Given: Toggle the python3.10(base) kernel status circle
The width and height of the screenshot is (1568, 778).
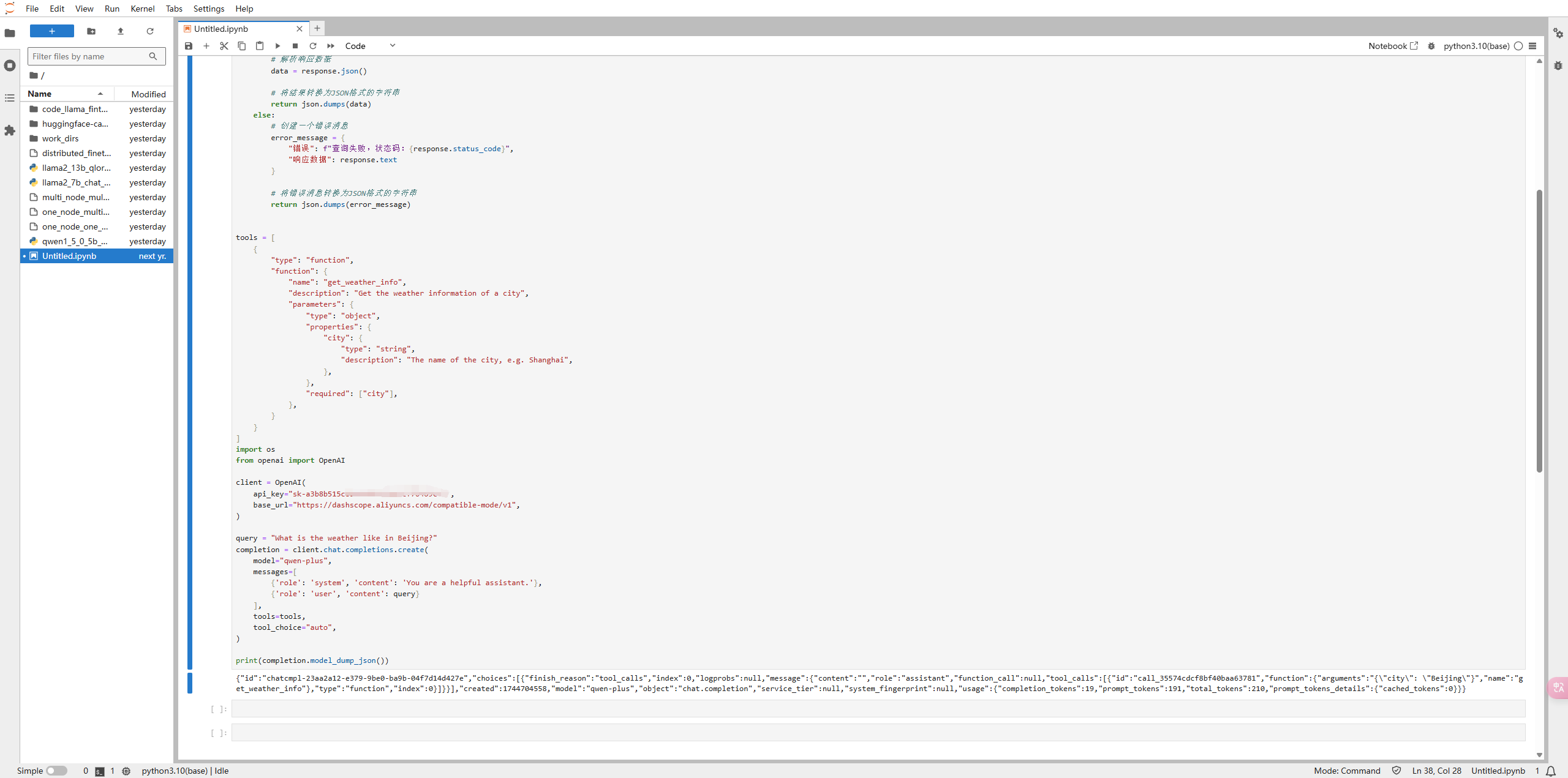Looking at the screenshot, I should pos(1518,46).
